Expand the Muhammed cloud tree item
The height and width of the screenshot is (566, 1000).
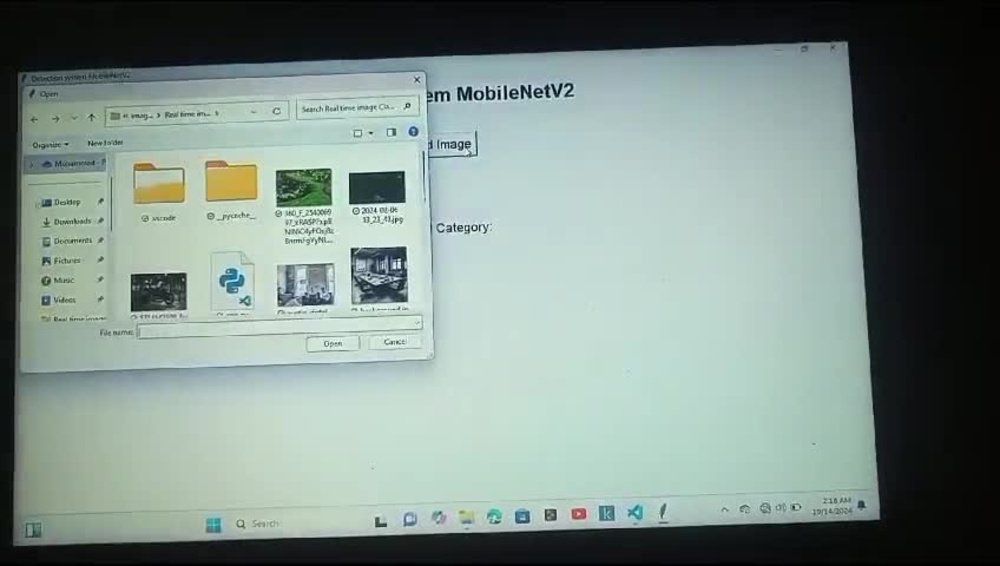pyautogui.click(x=31, y=165)
